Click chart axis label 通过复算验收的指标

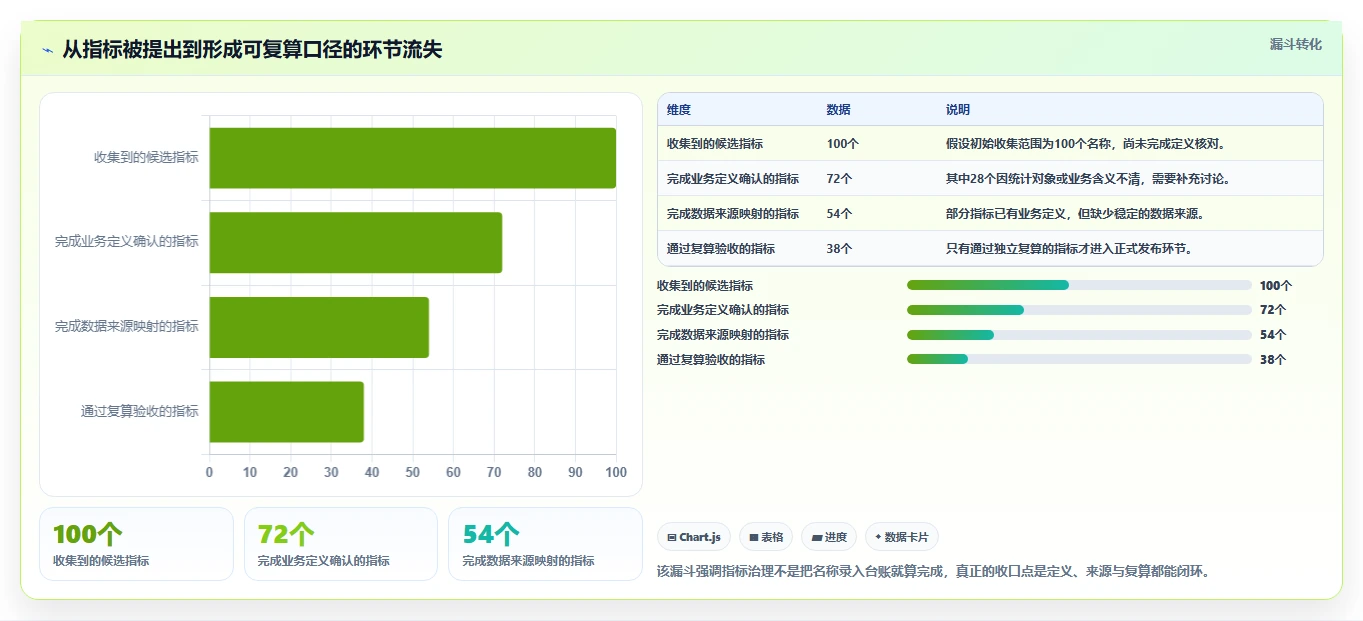140,411
